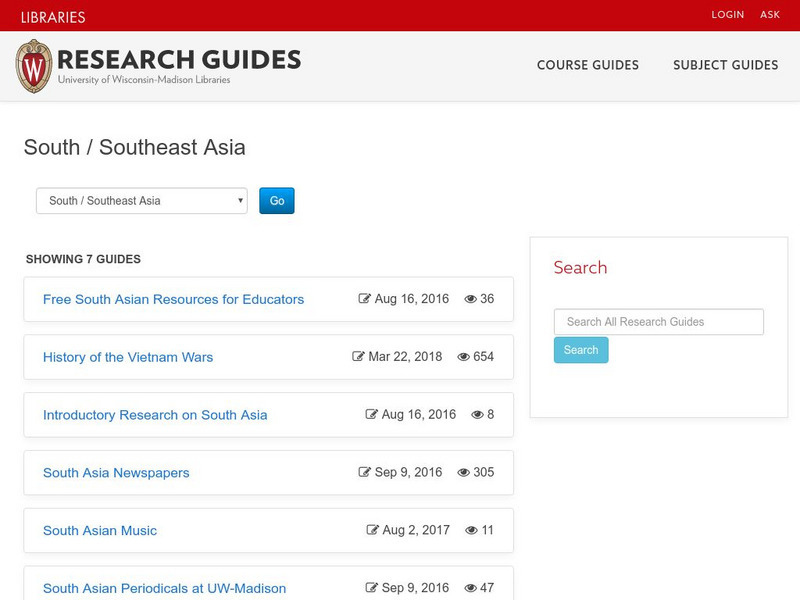Open the Subject Guides menu item
This screenshot has width=800, height=600.
(x=725, y=65)
